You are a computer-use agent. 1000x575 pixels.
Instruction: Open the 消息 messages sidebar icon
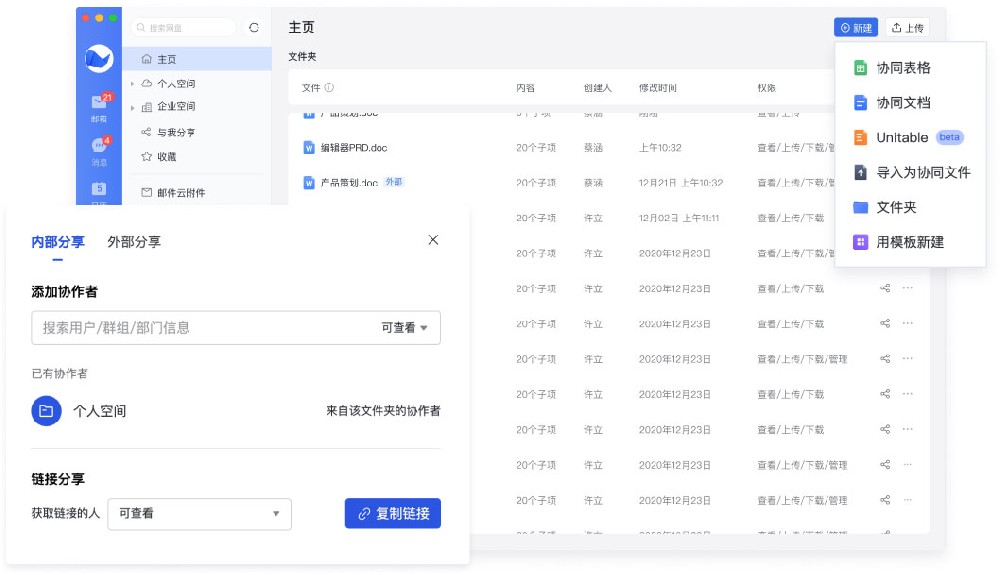point(99,148)
